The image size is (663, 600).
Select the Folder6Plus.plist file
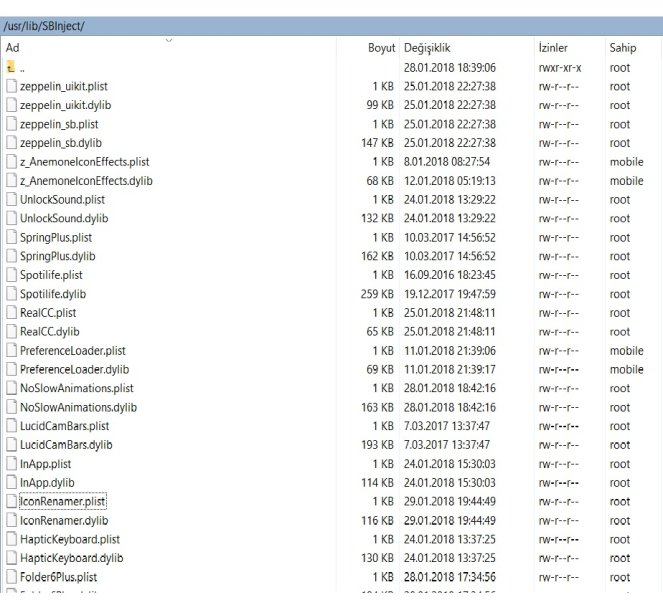[62, 577]
